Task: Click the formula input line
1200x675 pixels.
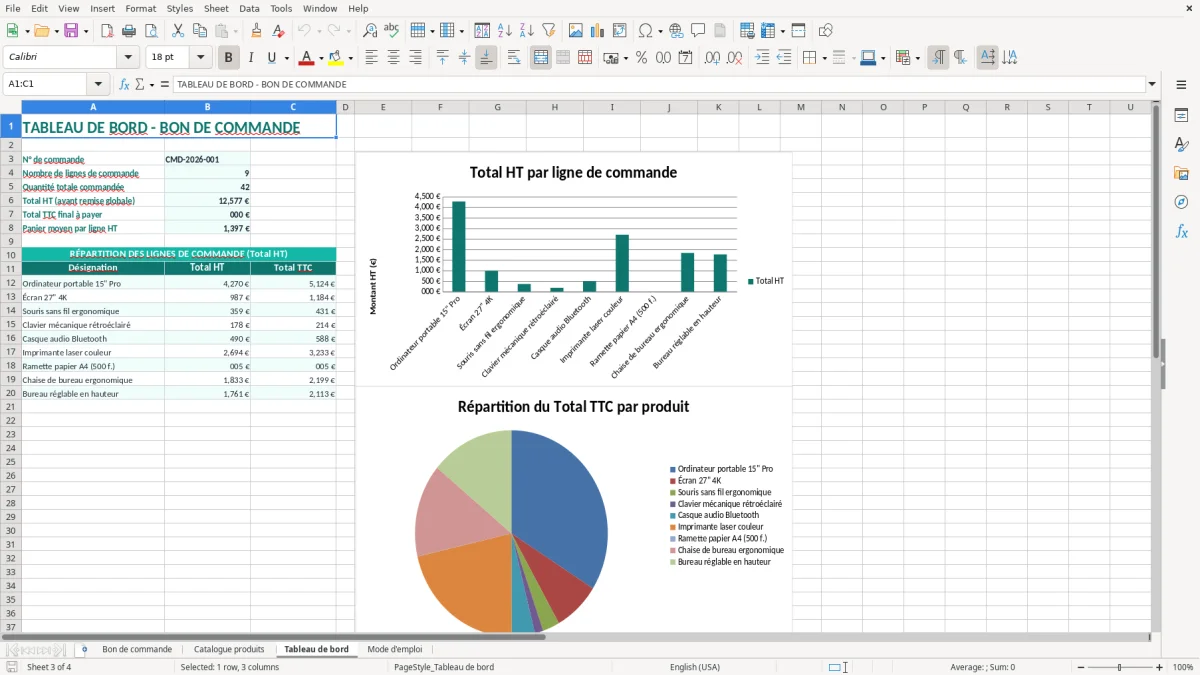Action: pyautogui.click(x=659, y=84)
